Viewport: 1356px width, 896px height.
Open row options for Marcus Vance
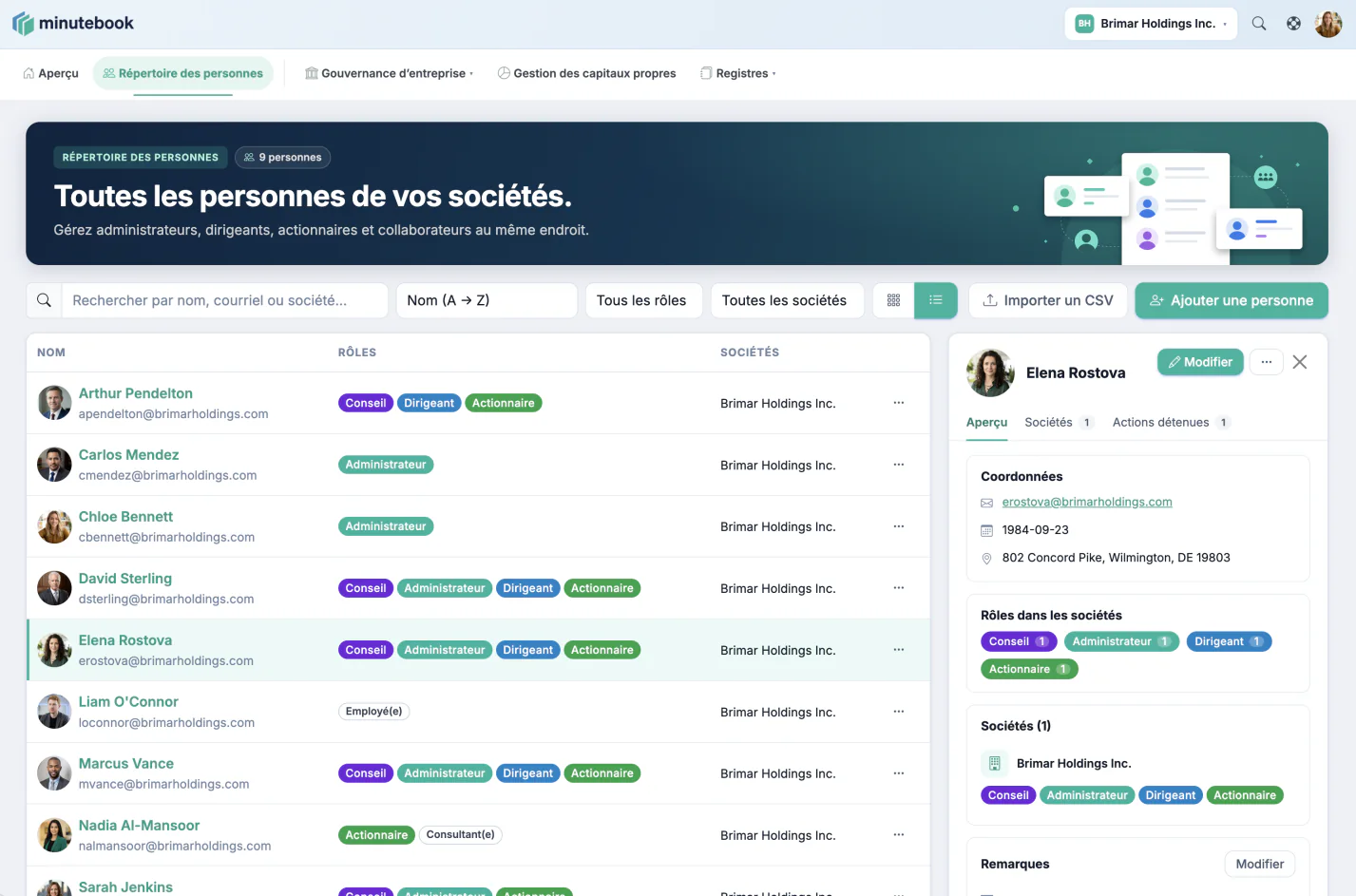point(899,773)
